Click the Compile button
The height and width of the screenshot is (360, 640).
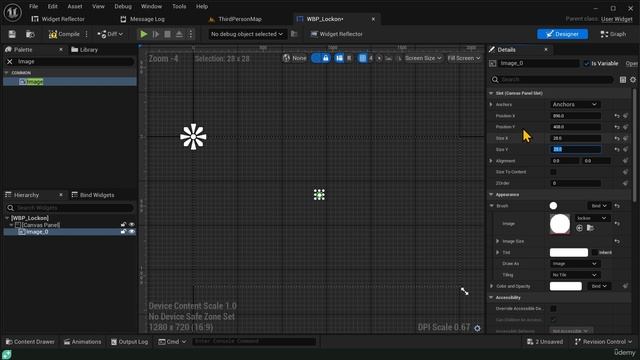pyautogui.click(x=64, y=34)
